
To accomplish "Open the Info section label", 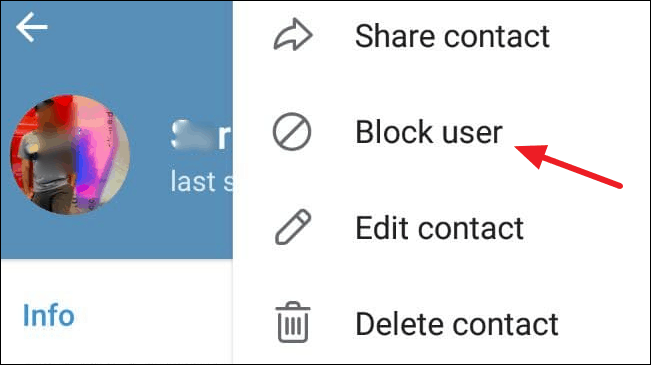I will pos(49,316).
